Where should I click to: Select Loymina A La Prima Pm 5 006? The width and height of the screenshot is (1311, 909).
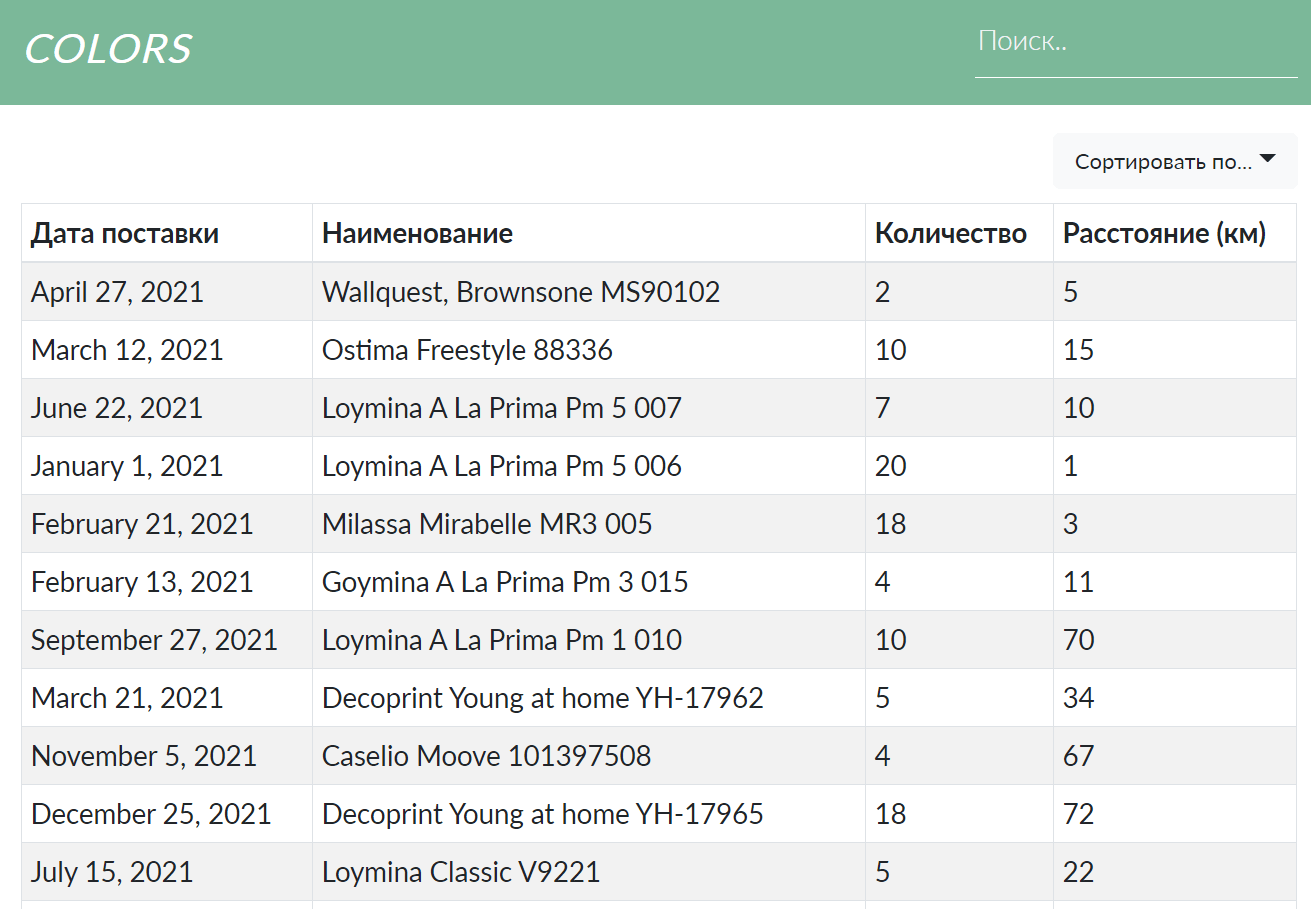[589, 466]
